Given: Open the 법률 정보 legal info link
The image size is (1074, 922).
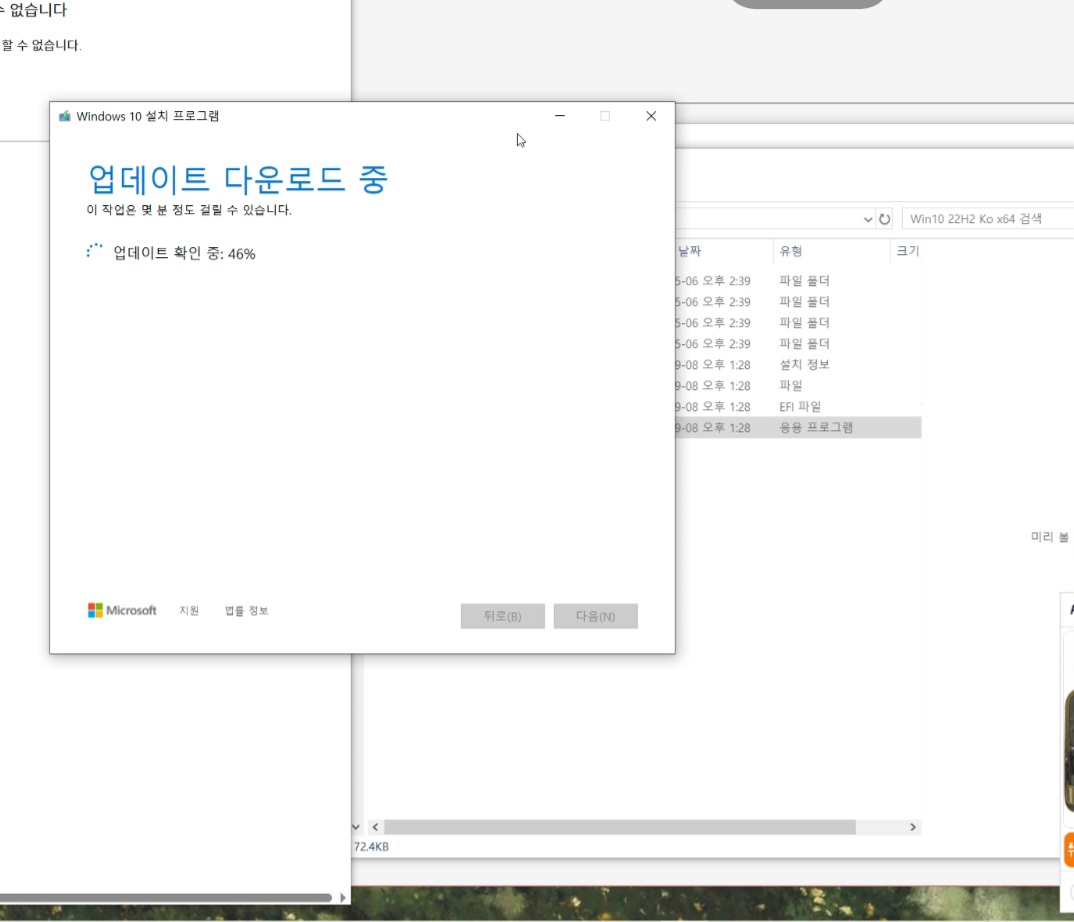Looking at the screenshot, I should (247, 610).
